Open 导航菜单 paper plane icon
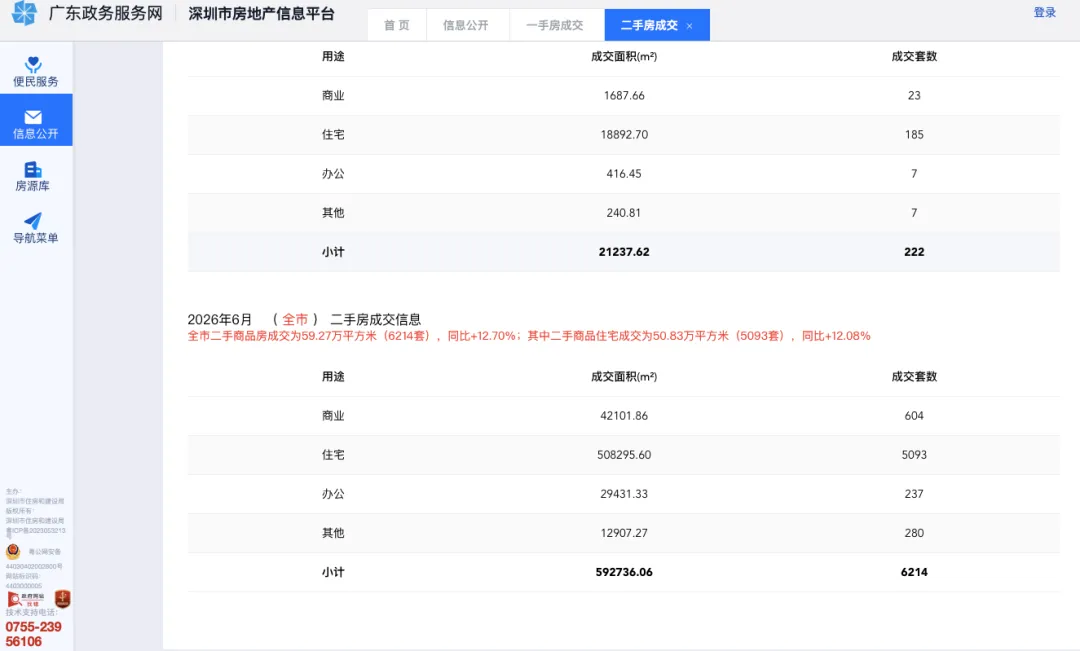The width and height of the screenshot is (1080, 651). (x=33, y=220)
